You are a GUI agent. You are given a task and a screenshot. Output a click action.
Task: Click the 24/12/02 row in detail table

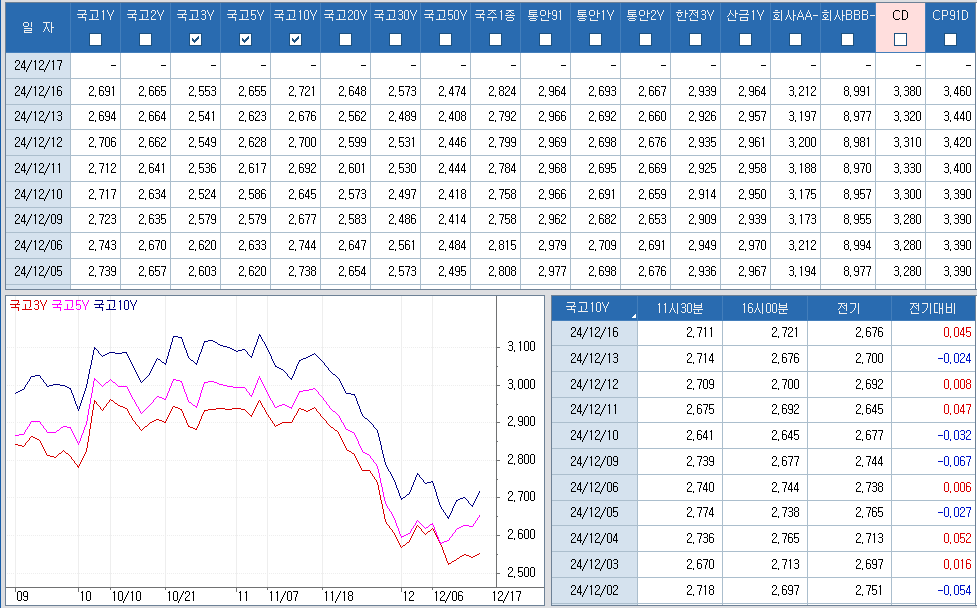pos(594,590)
